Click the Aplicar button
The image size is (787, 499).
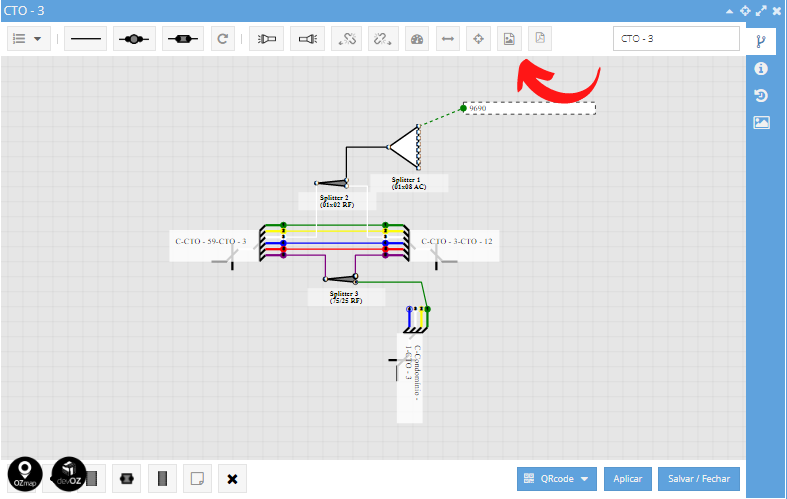coord(627,479)
